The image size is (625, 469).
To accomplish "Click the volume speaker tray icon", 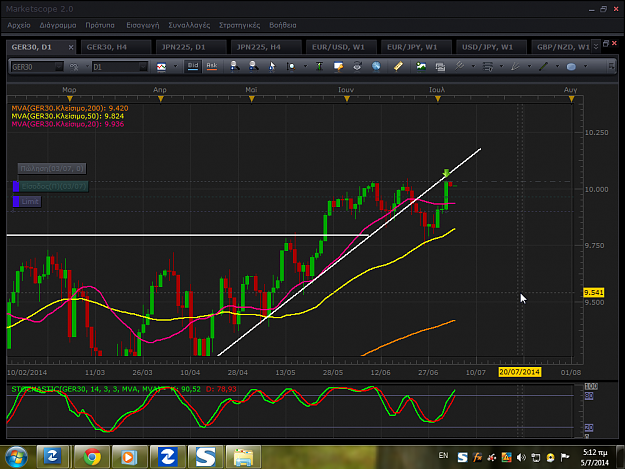I will [521, 457].
